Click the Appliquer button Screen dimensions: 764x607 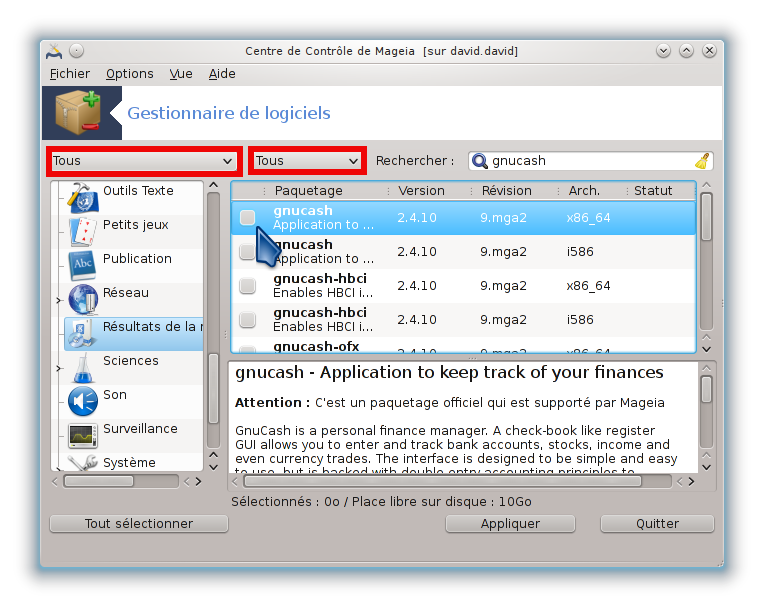510,524
